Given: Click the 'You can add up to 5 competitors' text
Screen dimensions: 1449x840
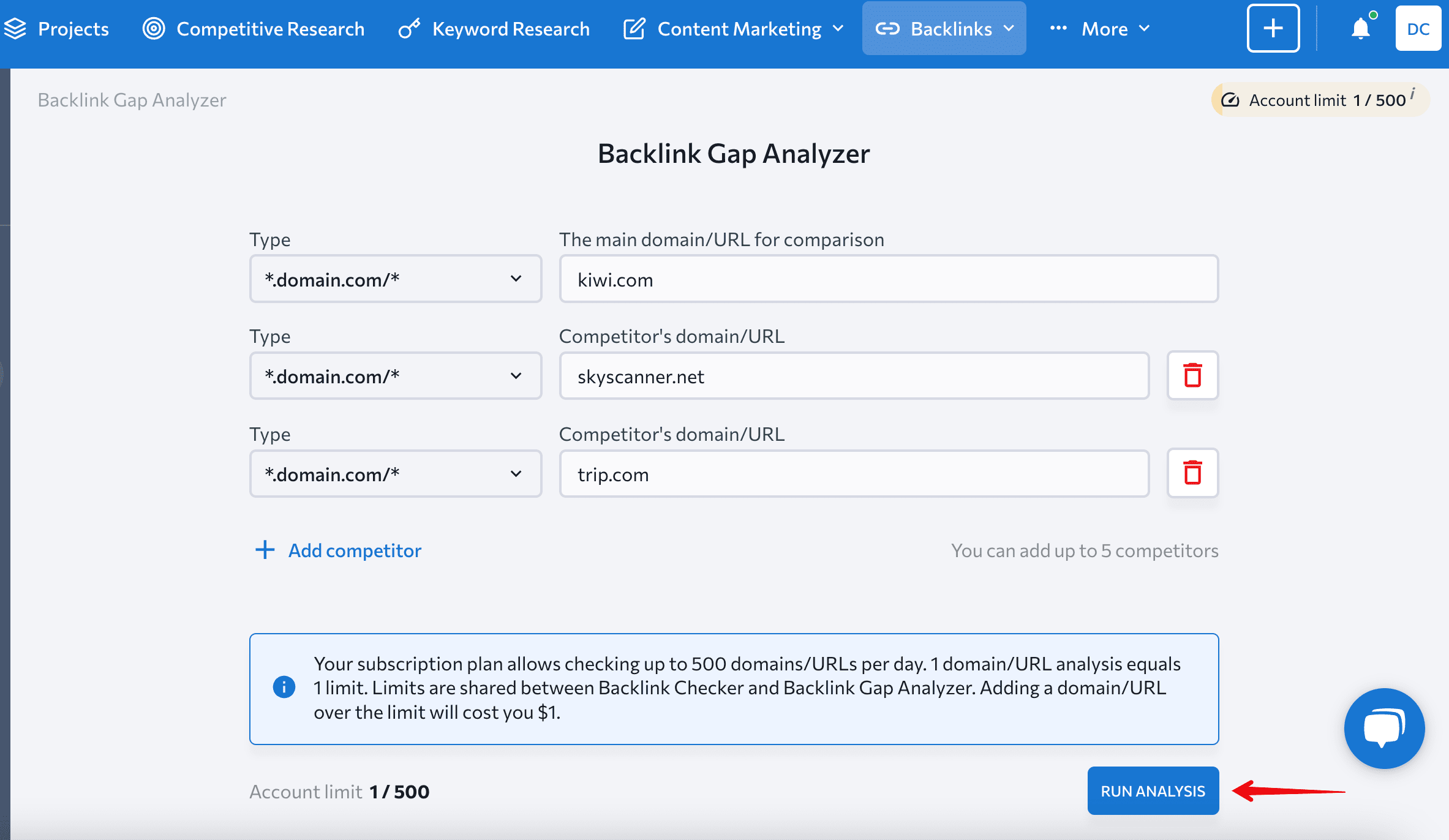Looking at the screenshot, I should point(1085,550).
